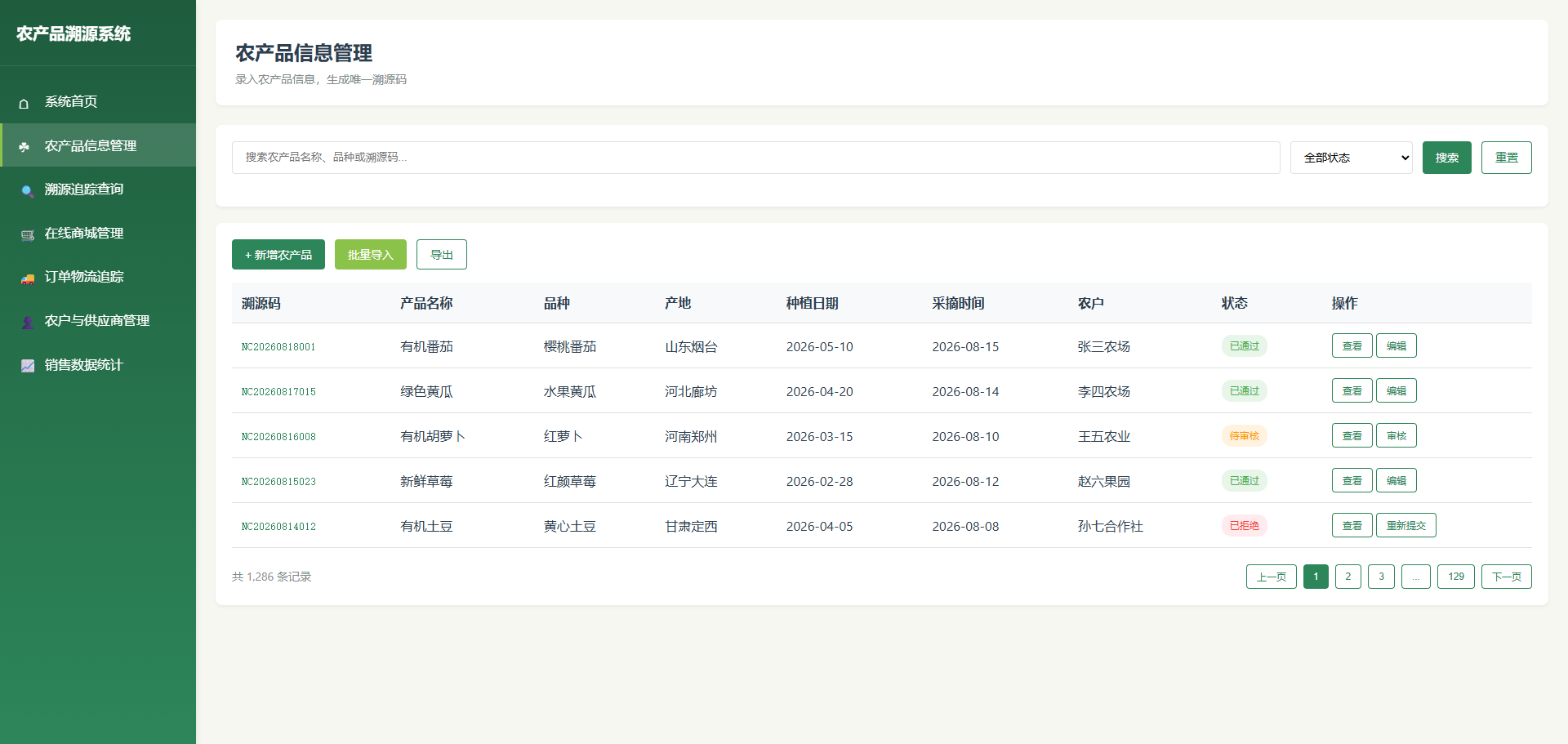Go to previous page 上一页

(1272, 577)
